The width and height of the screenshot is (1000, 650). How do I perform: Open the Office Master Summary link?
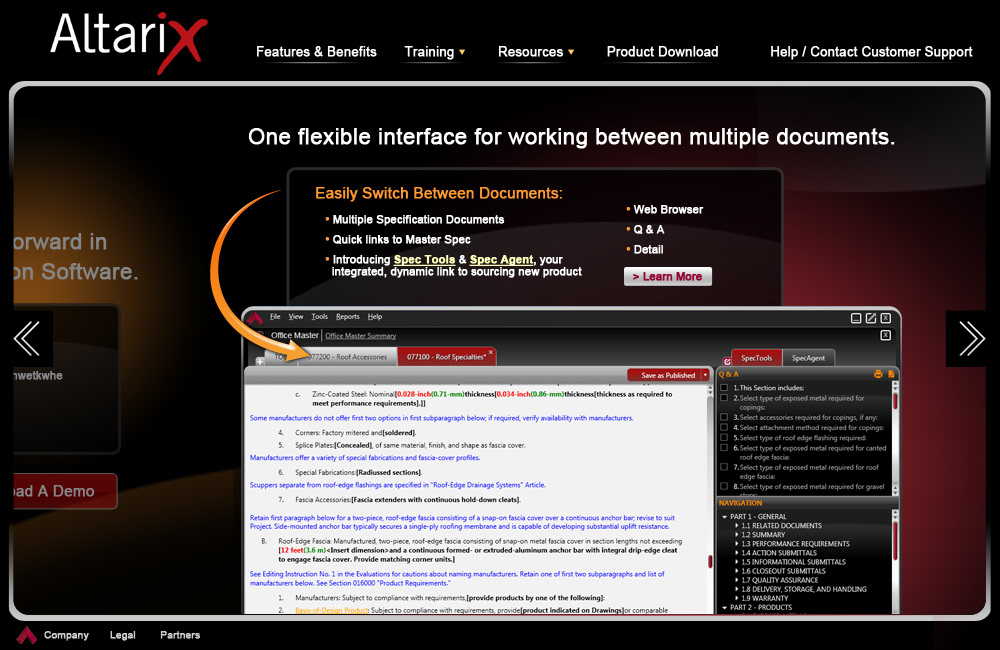coord(360,336)
